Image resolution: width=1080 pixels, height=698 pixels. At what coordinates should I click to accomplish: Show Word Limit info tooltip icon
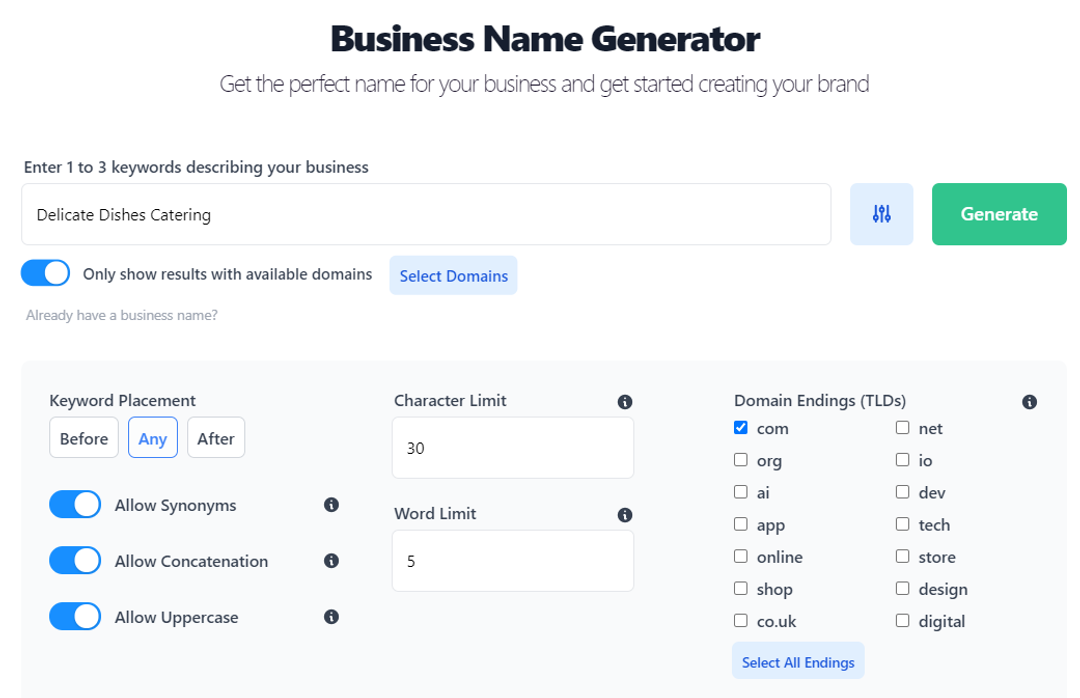625,515
